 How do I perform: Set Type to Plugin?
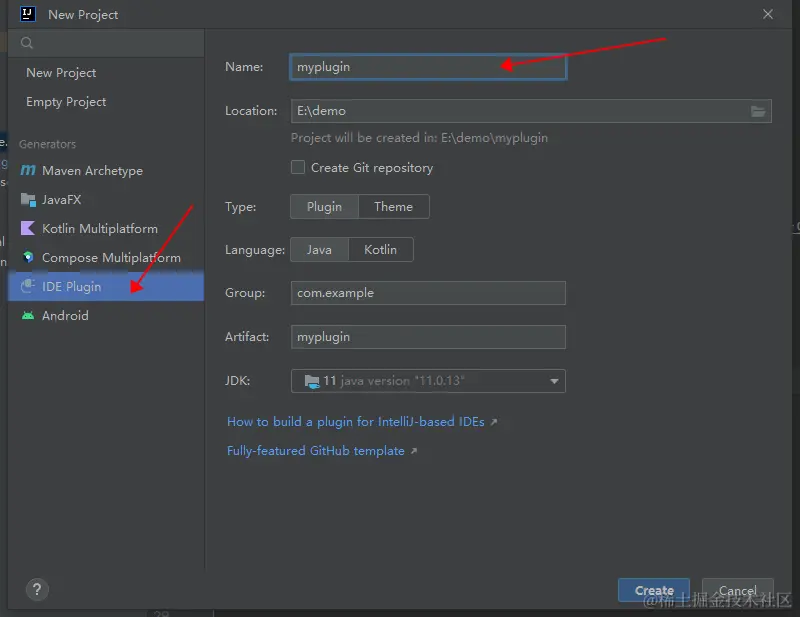pyautogui.click(x=324, y=207)
